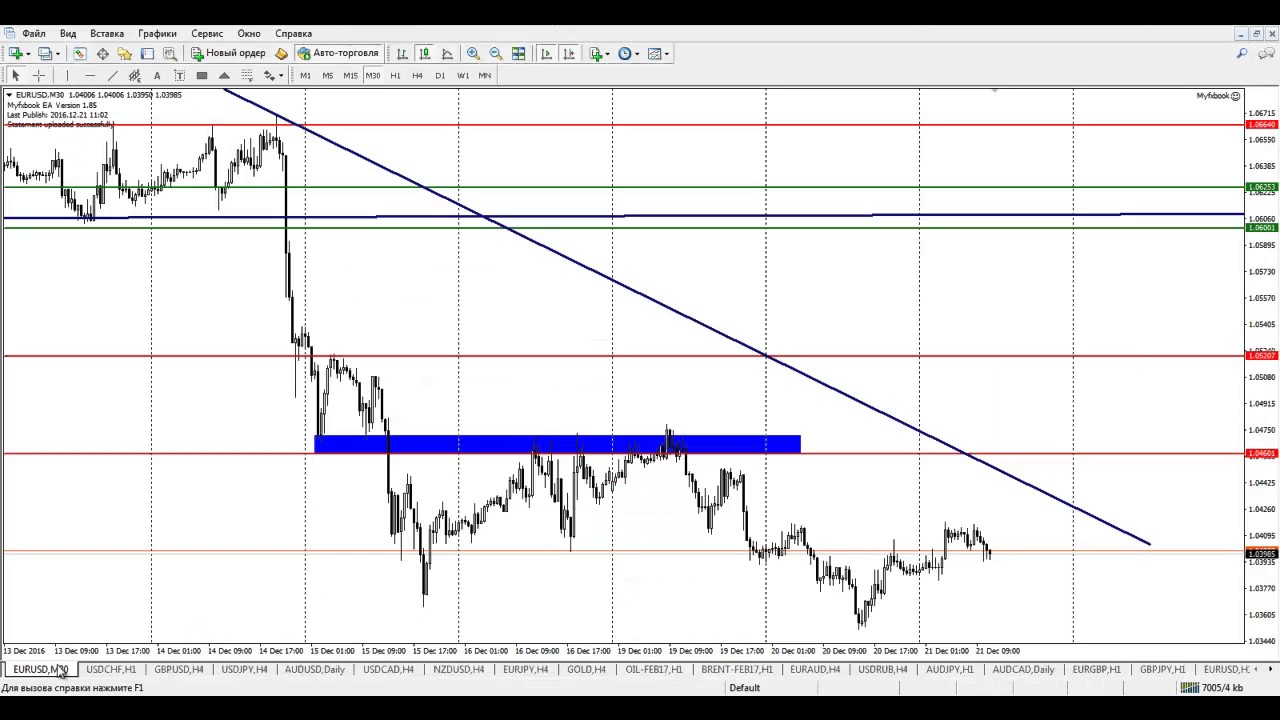
Task: Select the Crosshair tool
Action: point(38,75)
